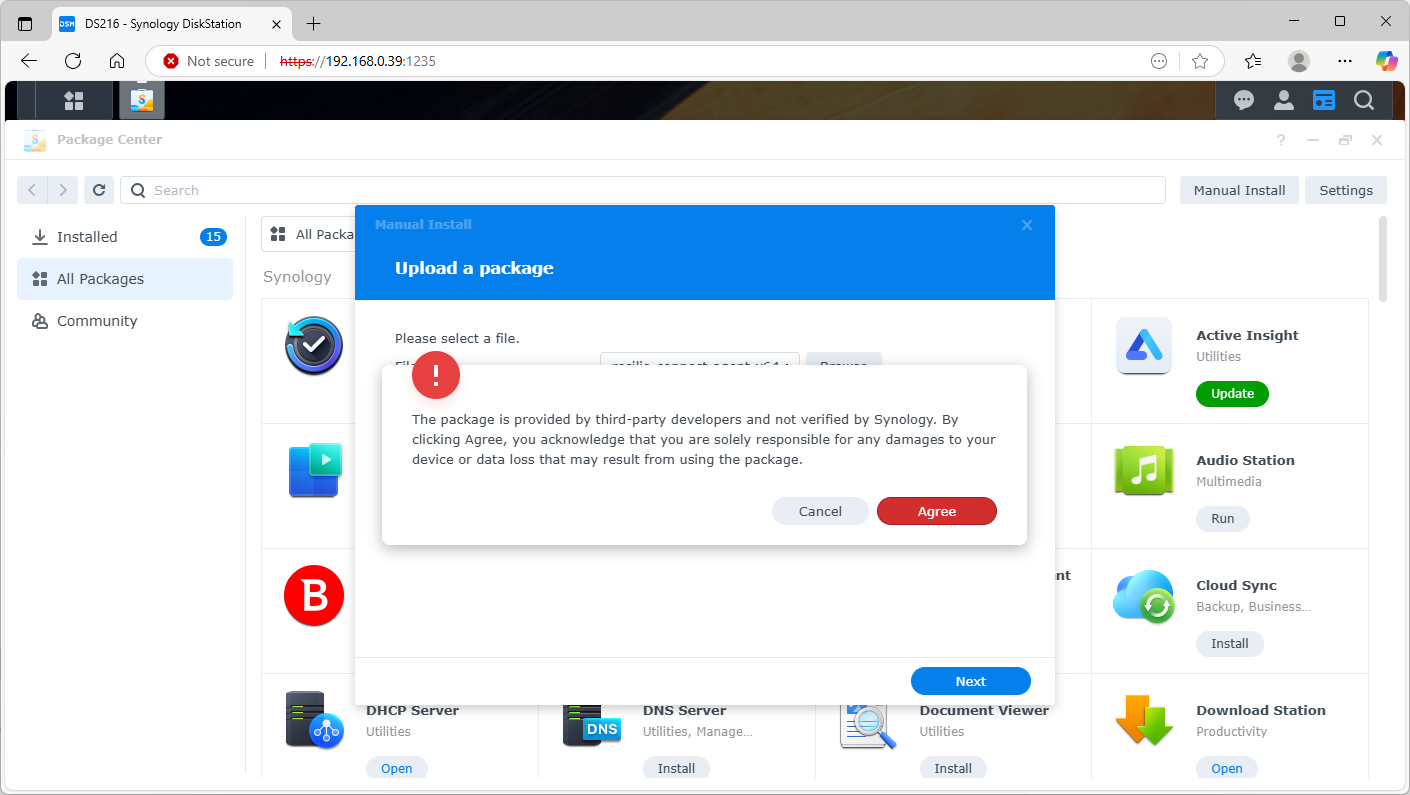Select Community in the sidebar
The height and width of the screenshot is (795, 1410).
(97, 320)
